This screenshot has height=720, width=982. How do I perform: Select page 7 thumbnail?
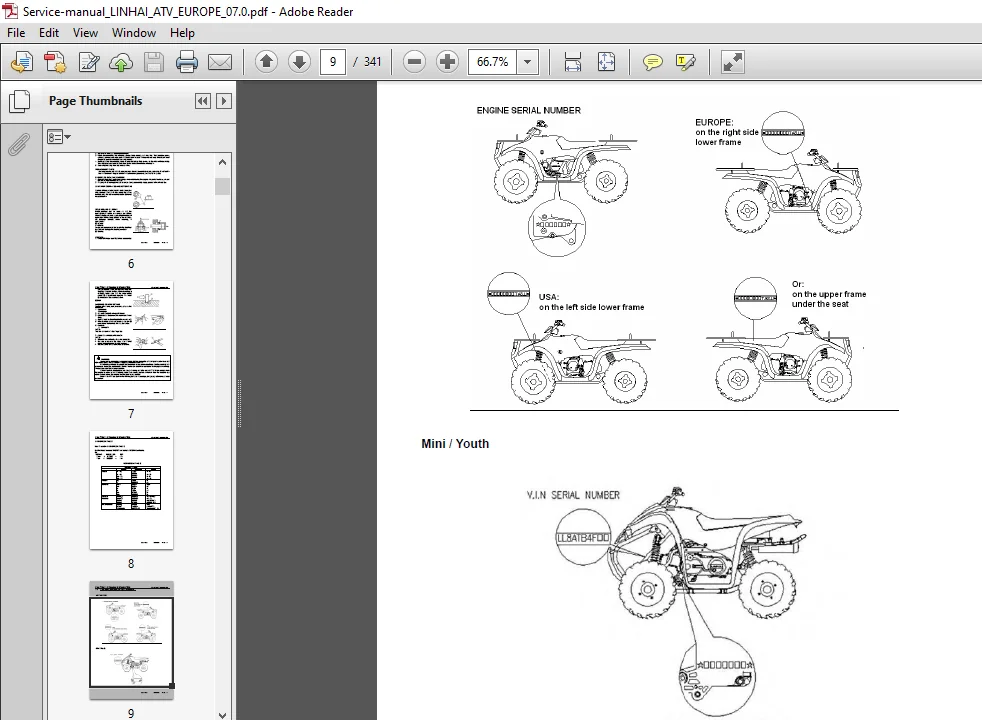132,340
